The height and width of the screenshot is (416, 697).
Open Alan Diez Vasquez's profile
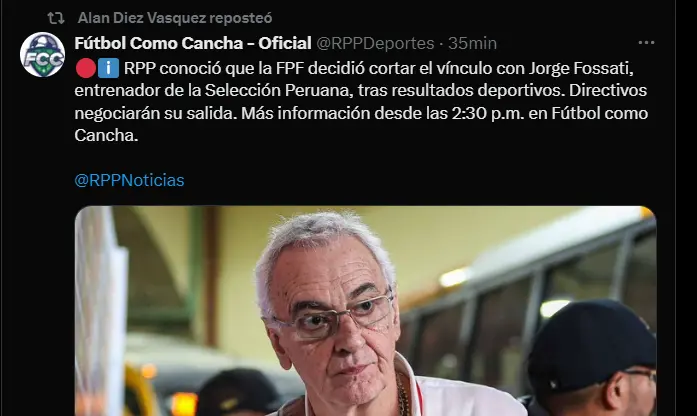click(141, 18)
